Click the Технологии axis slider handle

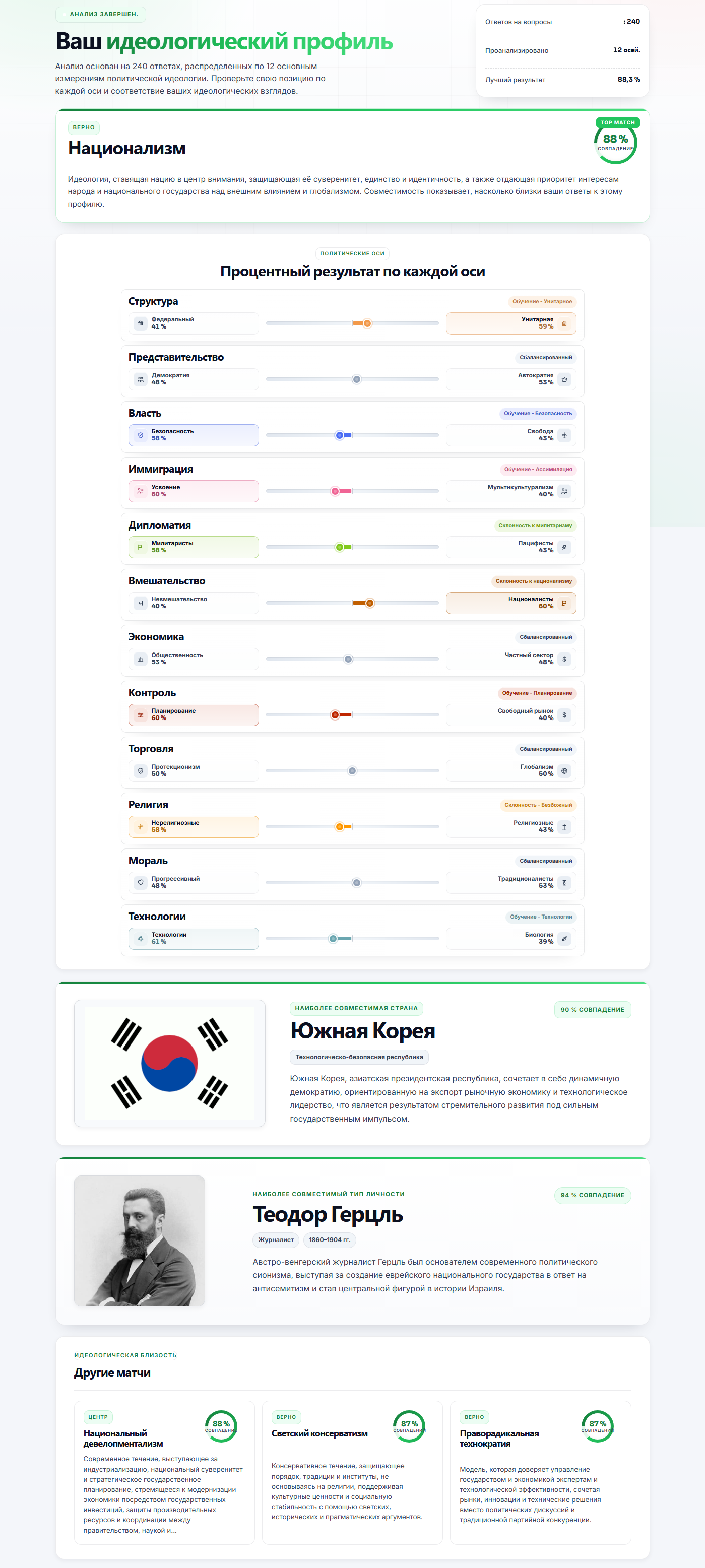pos(333,939)
